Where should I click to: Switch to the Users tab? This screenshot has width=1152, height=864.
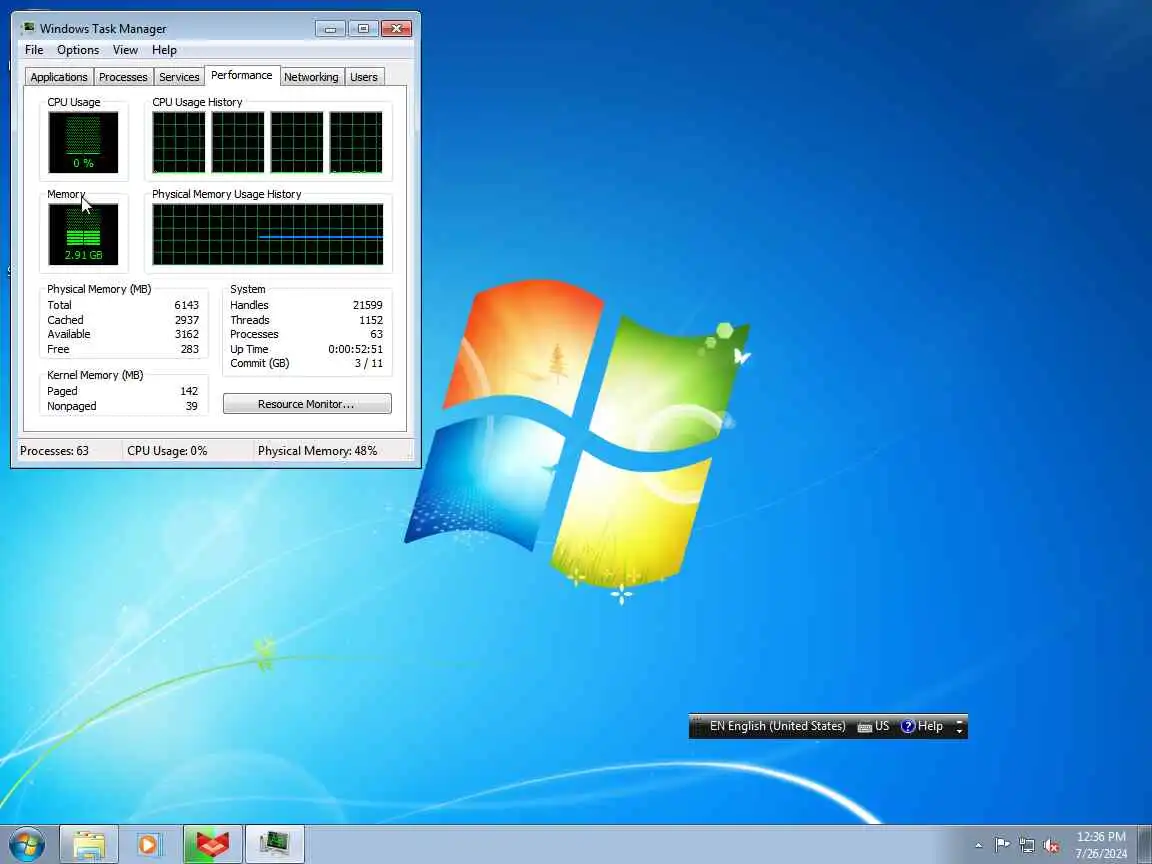364,77
